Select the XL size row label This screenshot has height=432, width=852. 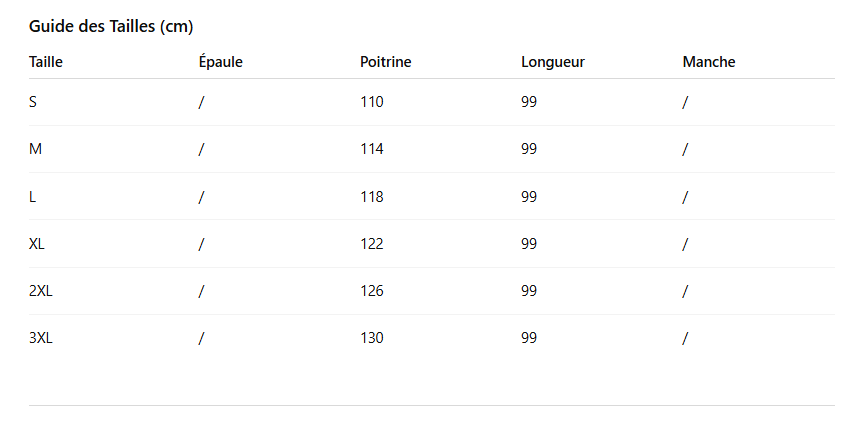pos(37,244)
